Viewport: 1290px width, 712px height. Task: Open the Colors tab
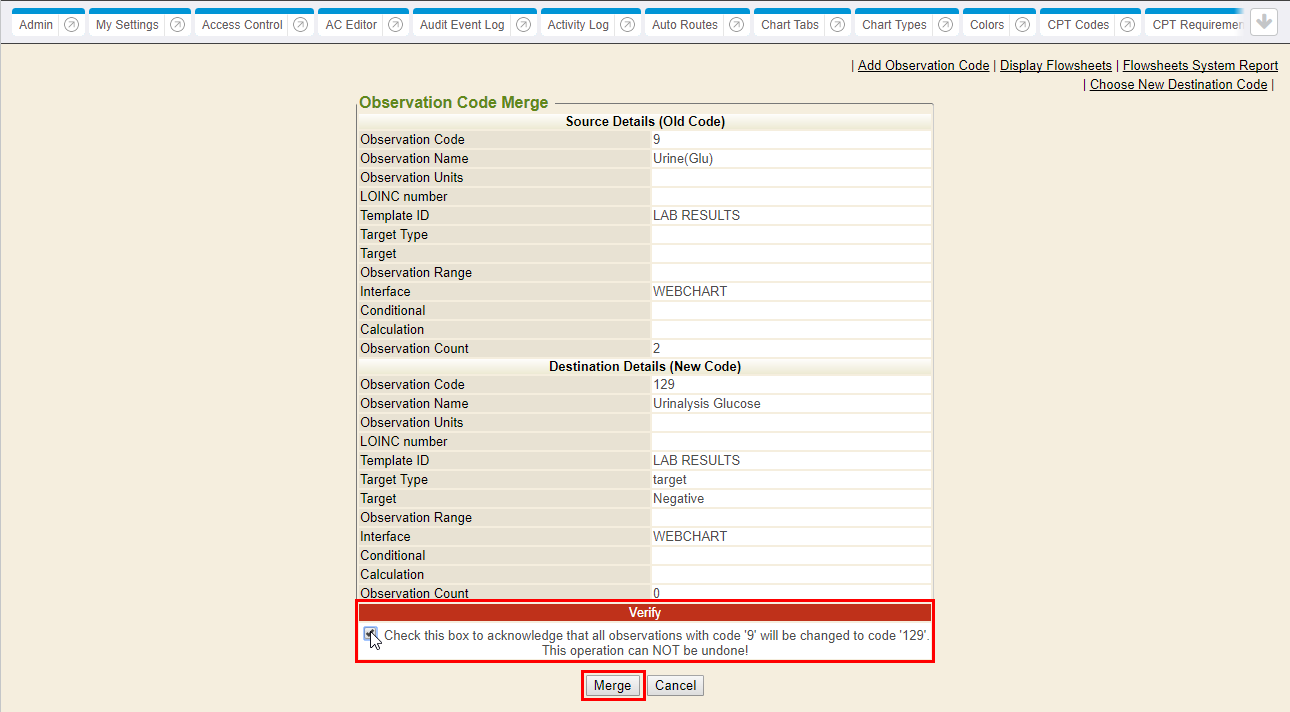point(987,25)
